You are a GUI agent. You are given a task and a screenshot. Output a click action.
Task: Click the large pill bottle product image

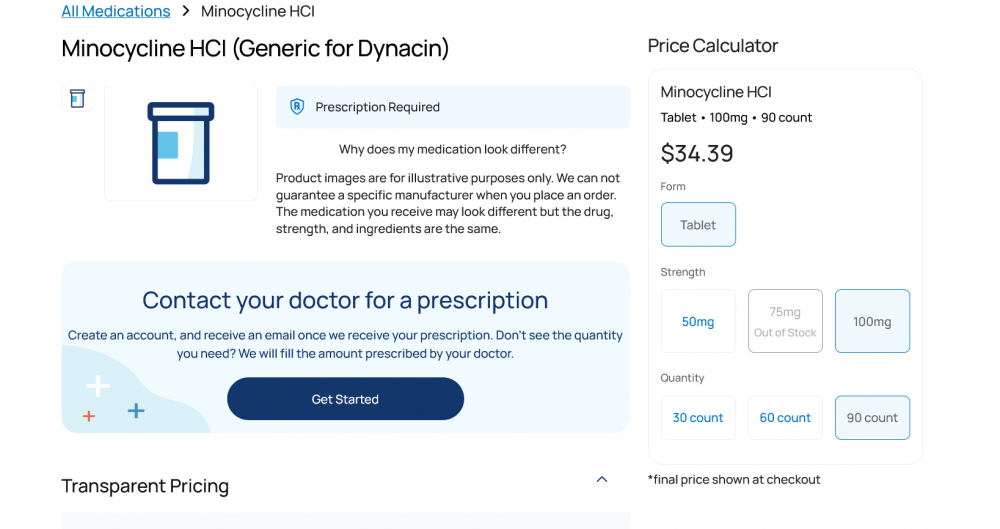181,143
